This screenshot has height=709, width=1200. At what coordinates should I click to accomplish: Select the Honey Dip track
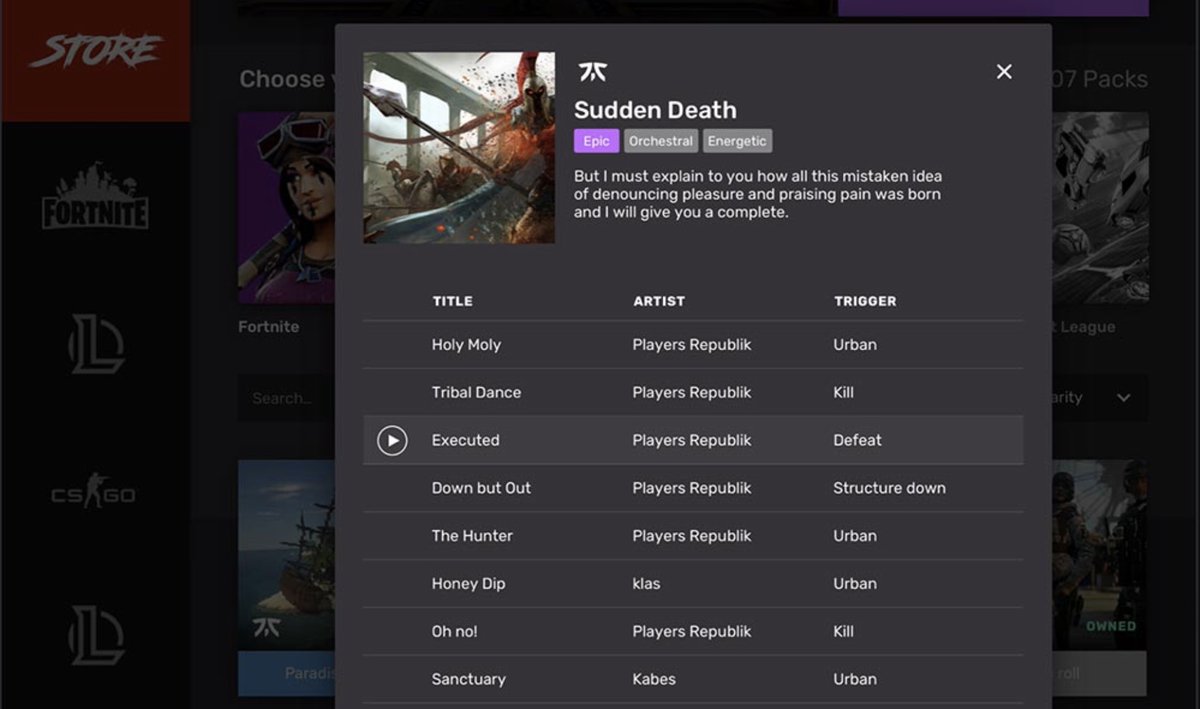(468, 584)
